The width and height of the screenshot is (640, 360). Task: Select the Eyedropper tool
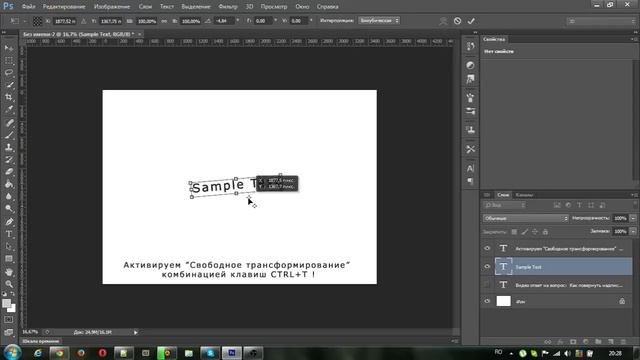9,109
